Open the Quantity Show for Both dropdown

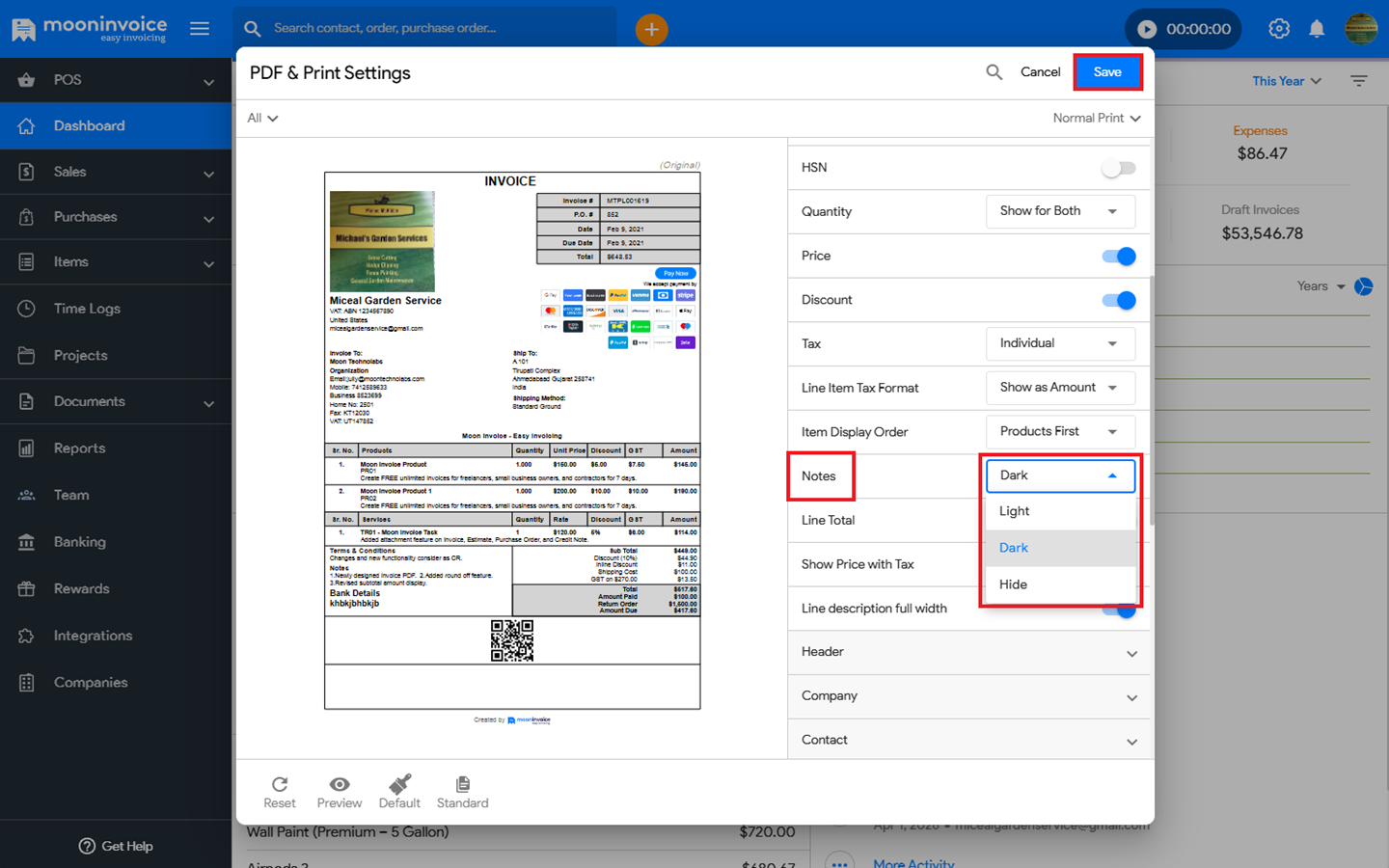pyautogui.click(x=1059, y=211)
